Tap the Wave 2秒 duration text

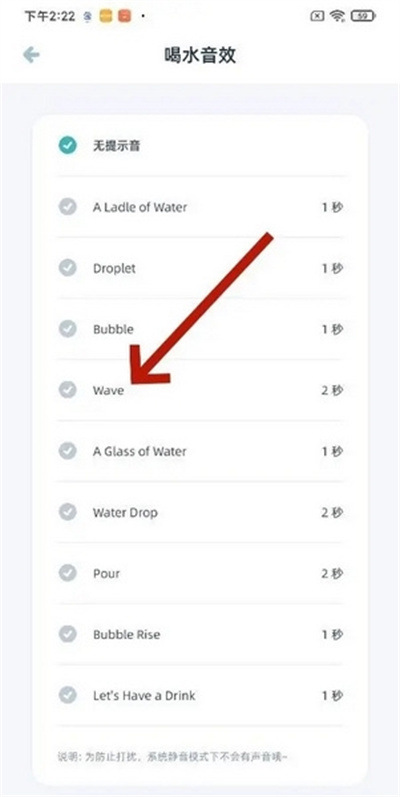pyautogui.click(x=332, y=390)
